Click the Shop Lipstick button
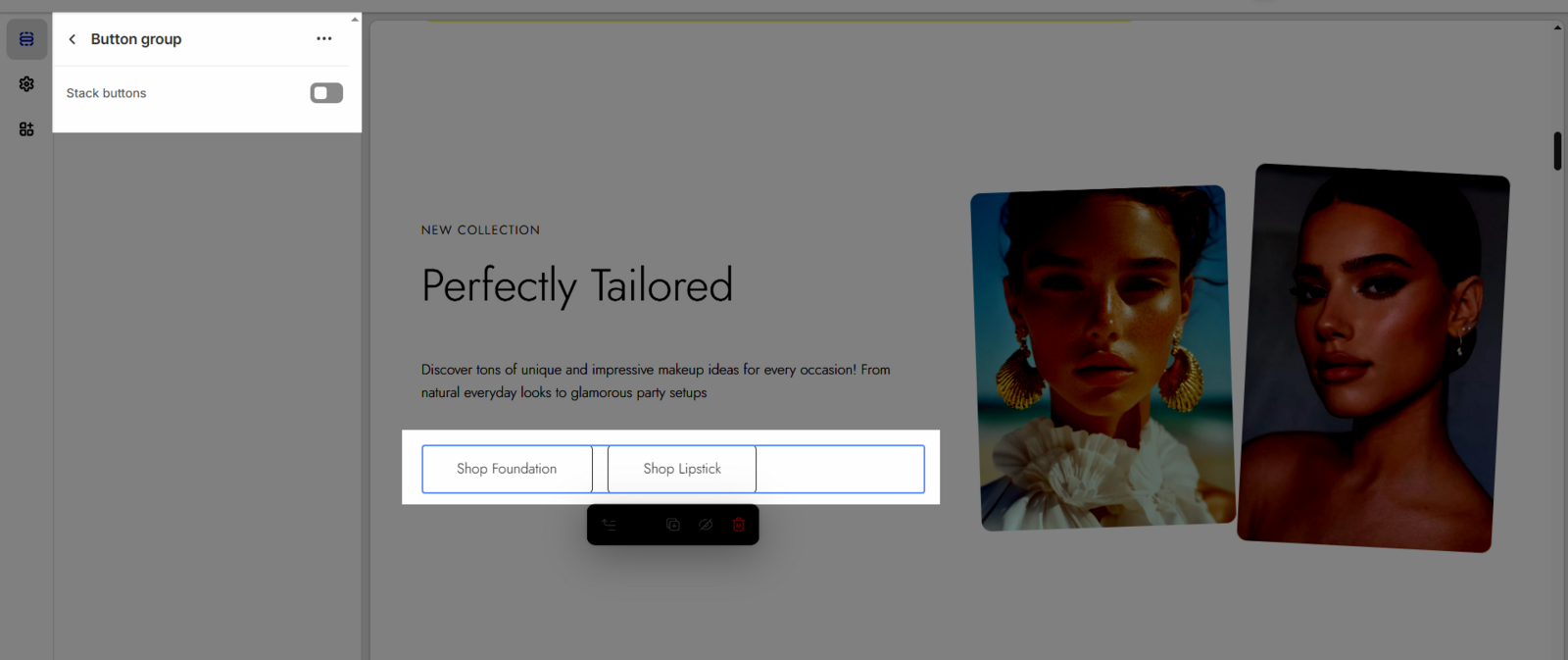Viewport: 1568px width, 660px height. pos(682,469)
